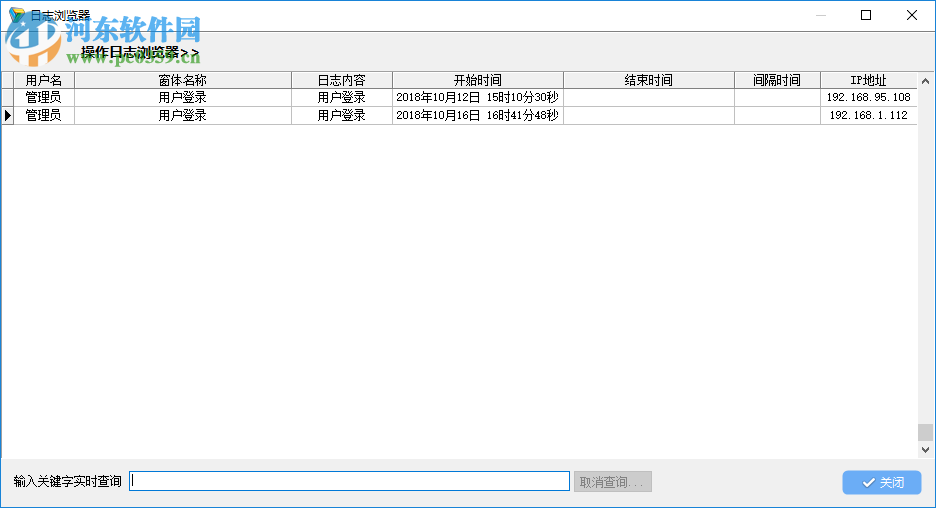Click the row selector of the October 12 row
The width and height of the screenshot is (936, 508).
(7, 97)
